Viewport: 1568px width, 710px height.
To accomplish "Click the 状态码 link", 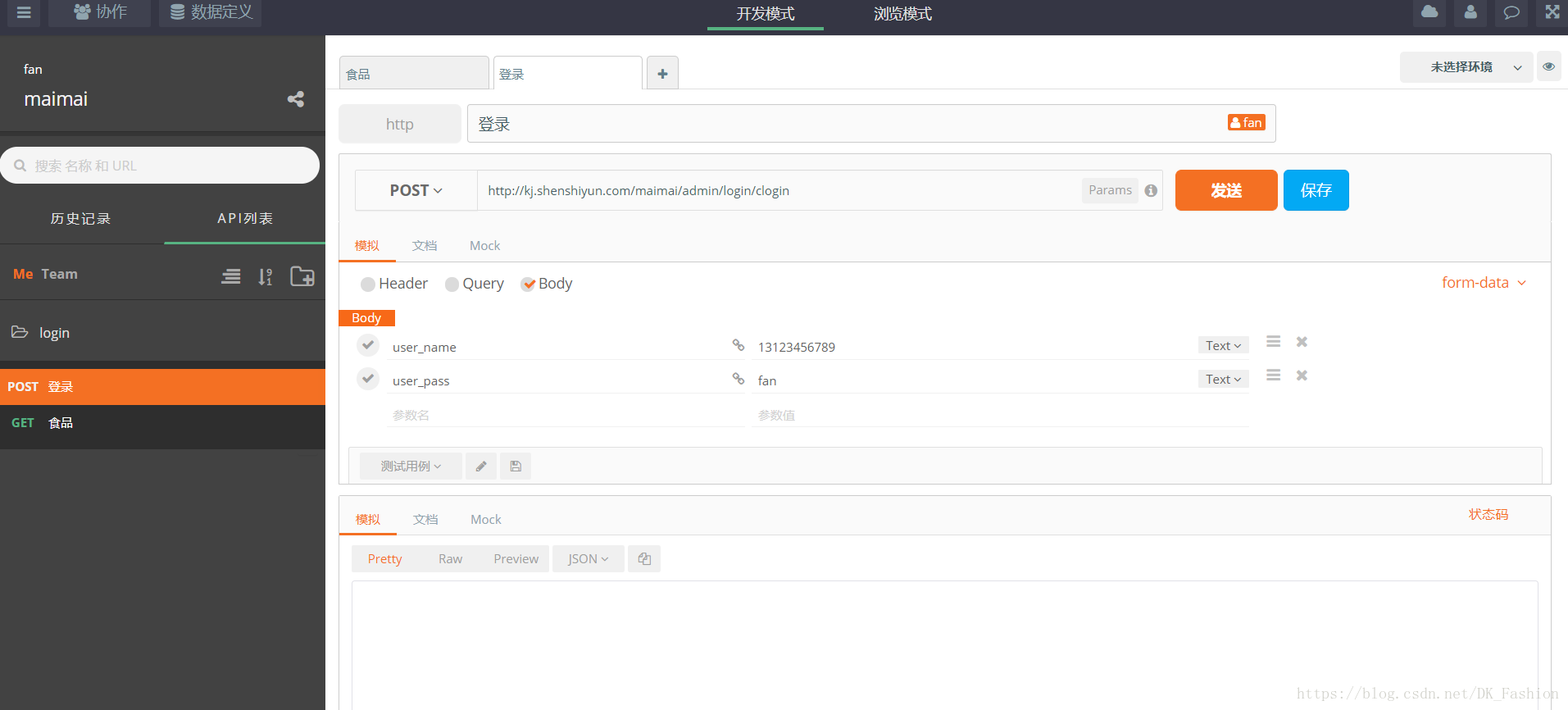I will click(x=1488, y=514).
